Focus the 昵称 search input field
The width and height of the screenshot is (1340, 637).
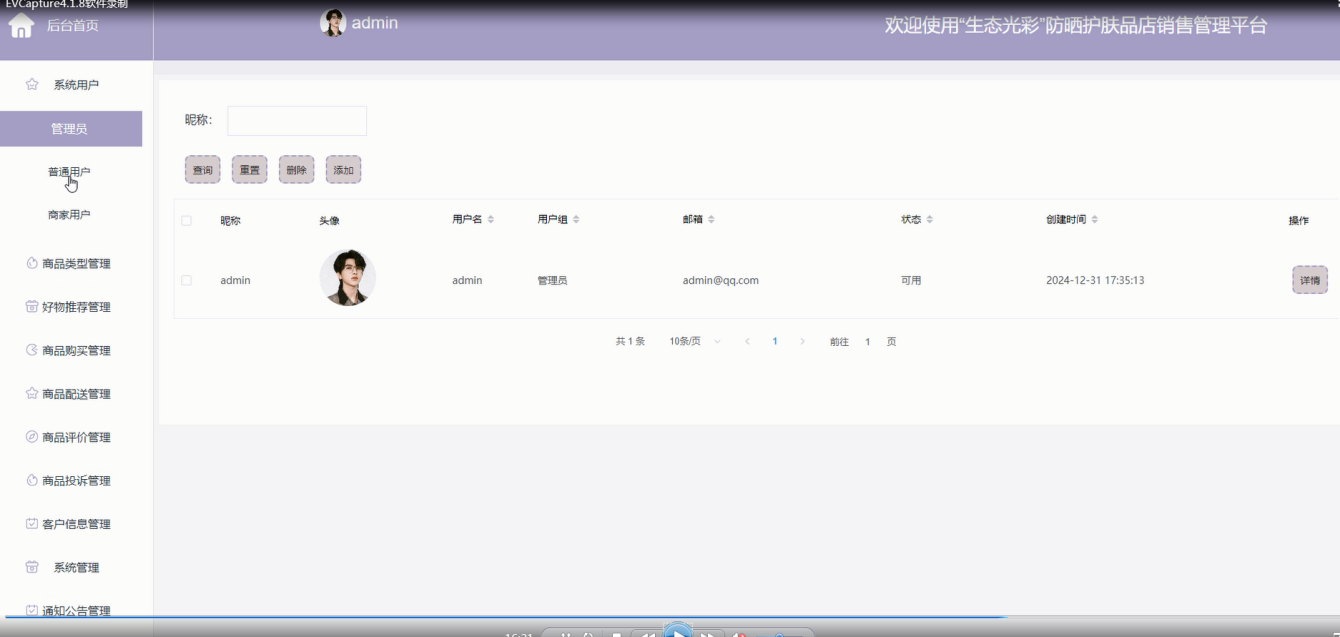pos(297,121)
